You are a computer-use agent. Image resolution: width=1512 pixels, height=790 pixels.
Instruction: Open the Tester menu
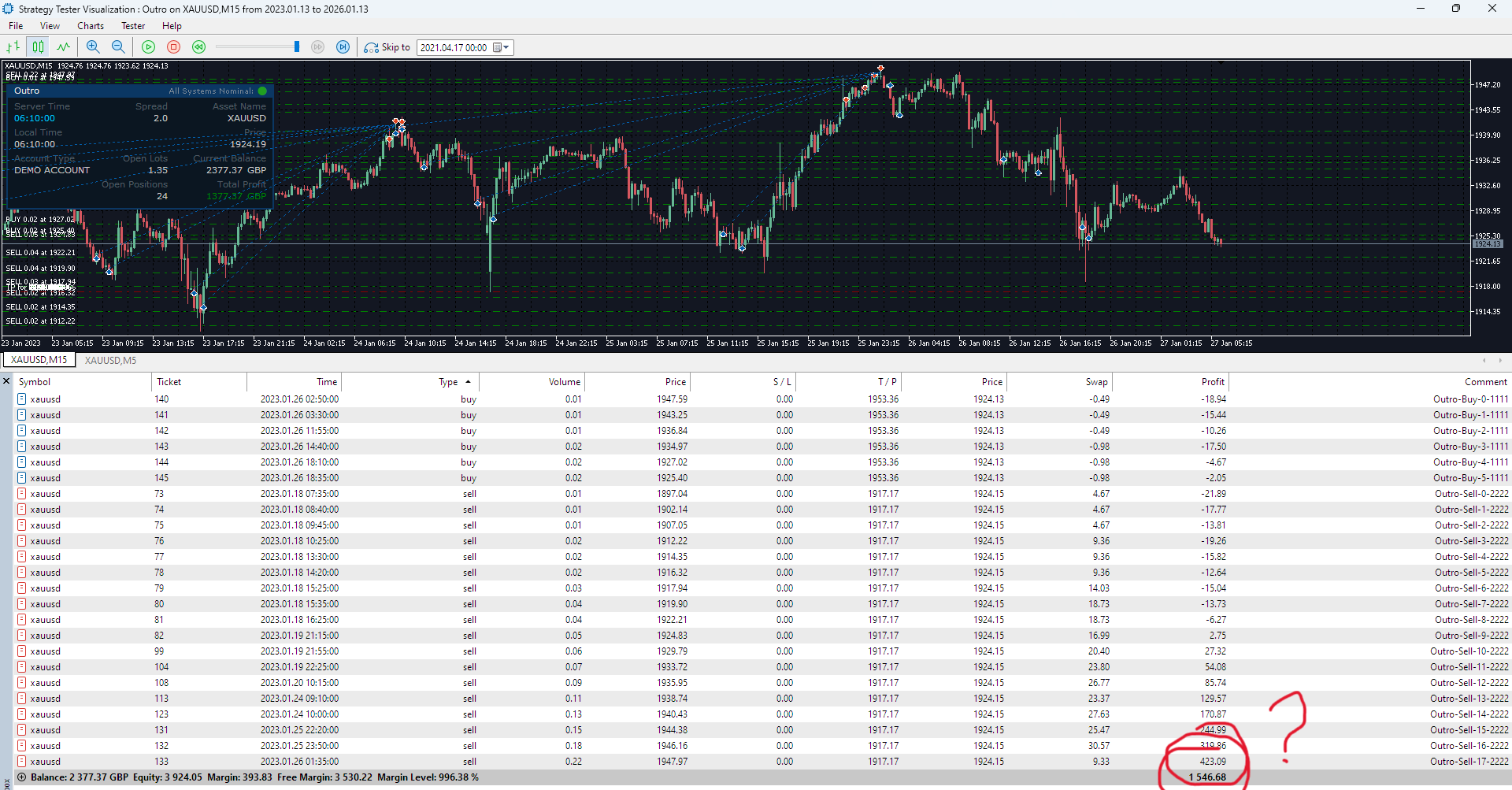click(133, 26)
